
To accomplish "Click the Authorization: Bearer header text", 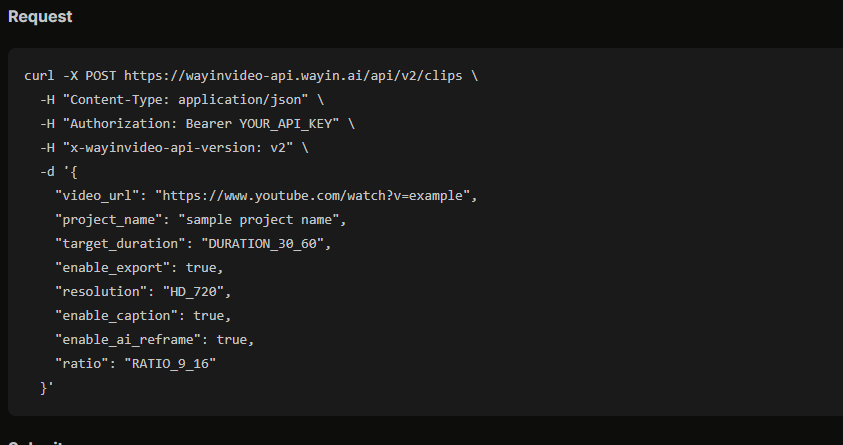I will click(x=151, y=124).
